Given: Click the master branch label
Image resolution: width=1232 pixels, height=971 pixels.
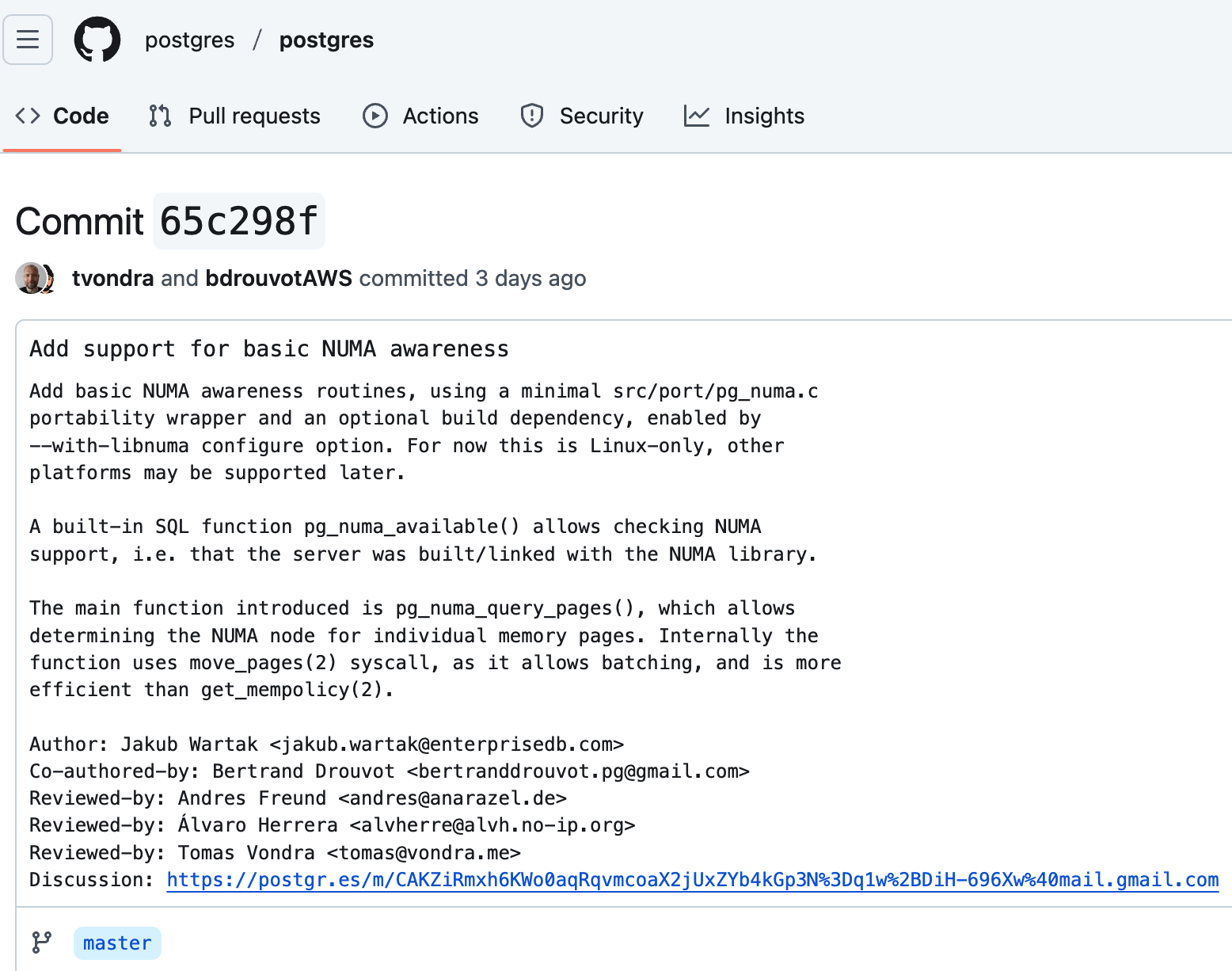Looking at the screenshot, I should coord(116,942).
